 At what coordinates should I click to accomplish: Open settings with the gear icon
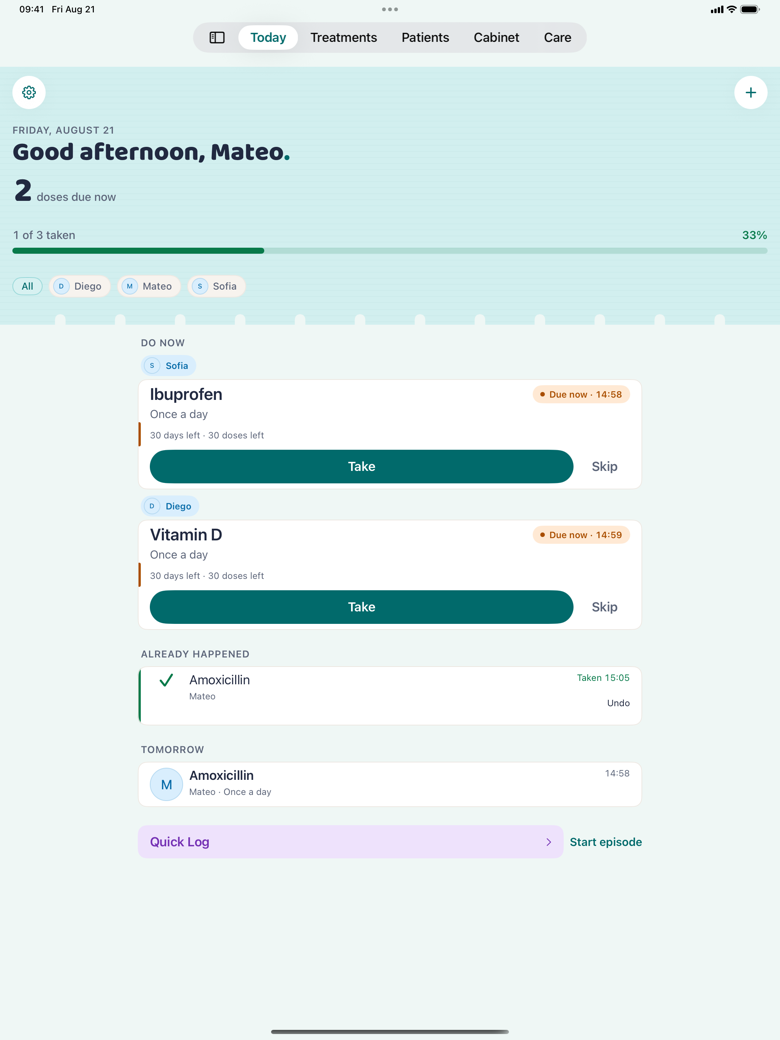tap(29, 92)
